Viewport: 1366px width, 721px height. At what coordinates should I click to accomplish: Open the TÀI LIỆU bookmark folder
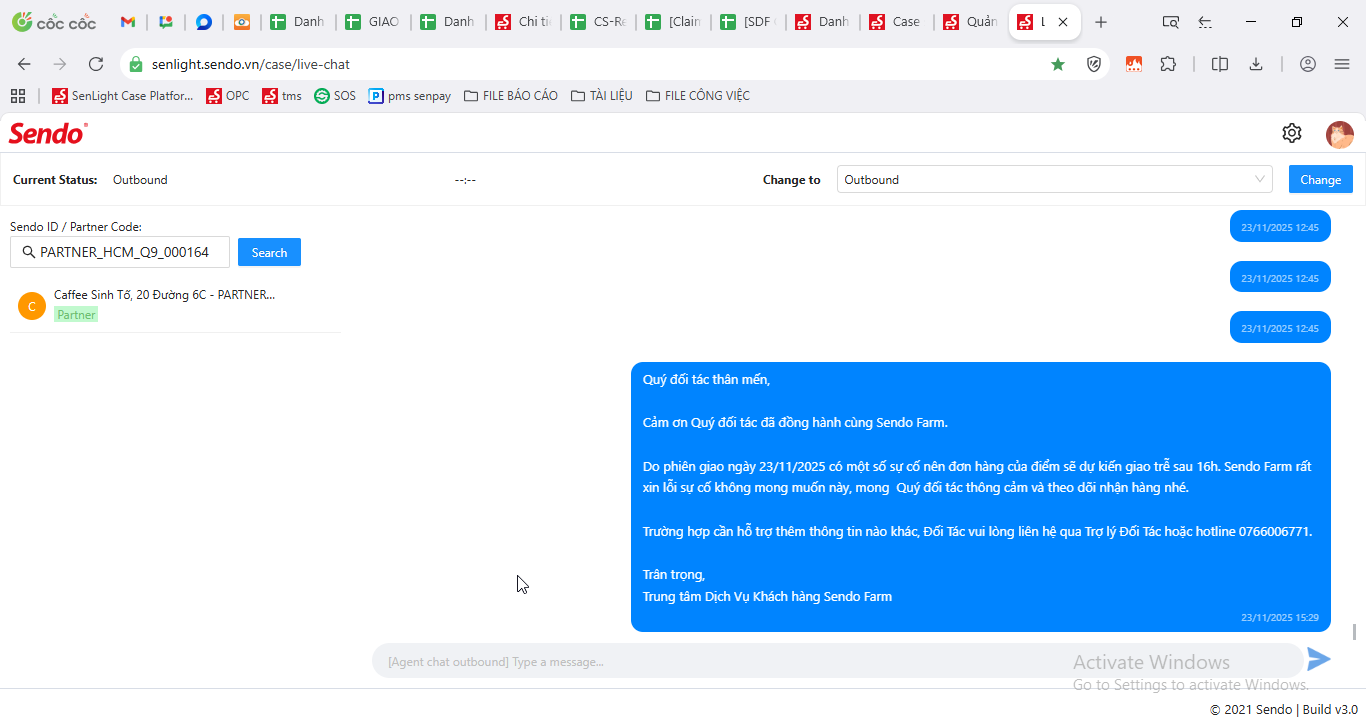click(x=602, y=96)
